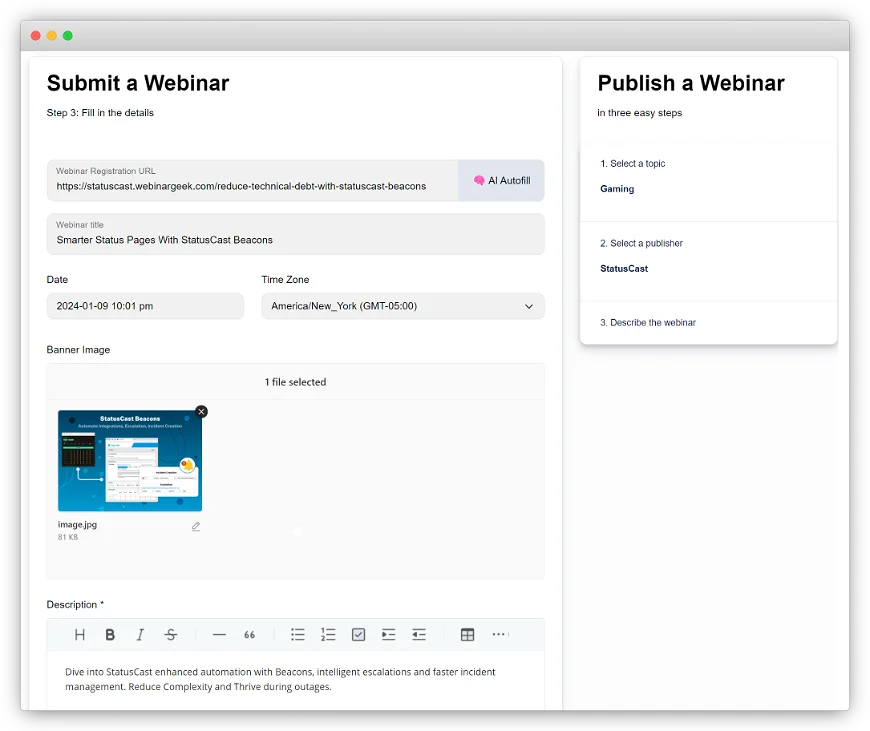The height and width of the screenshot is (731, 870).
Task: Insert a block quote
Action: coord(250,634)
